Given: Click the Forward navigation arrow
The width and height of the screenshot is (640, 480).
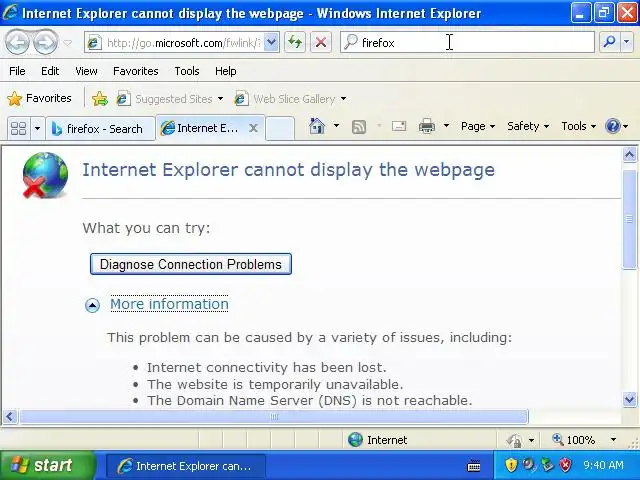Looking at the screenshot, I should point(45,42).
